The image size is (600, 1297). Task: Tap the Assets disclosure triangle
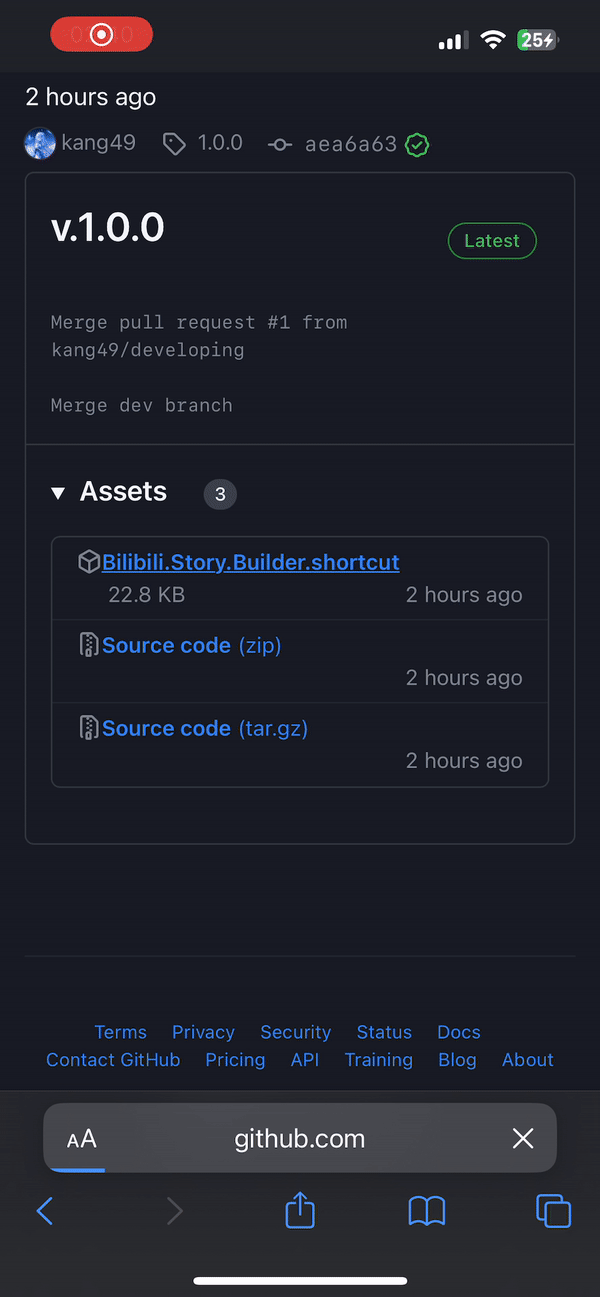58,492
